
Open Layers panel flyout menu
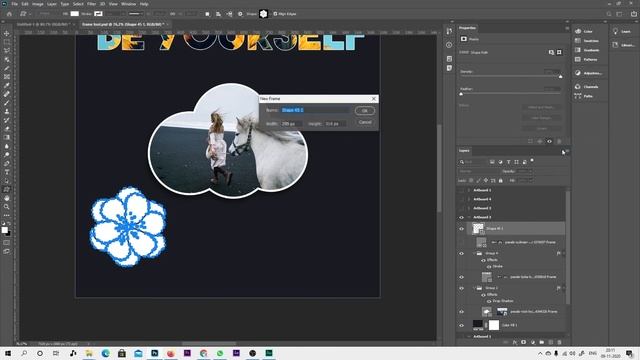(x=567, y=151)
